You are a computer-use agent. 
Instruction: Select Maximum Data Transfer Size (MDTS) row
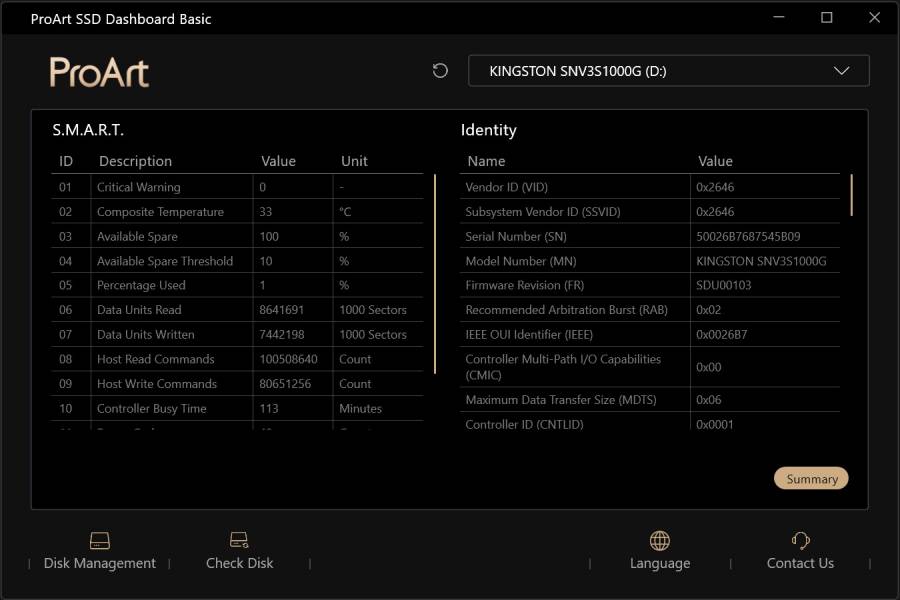pyautogui.click(x=650, y=400)
